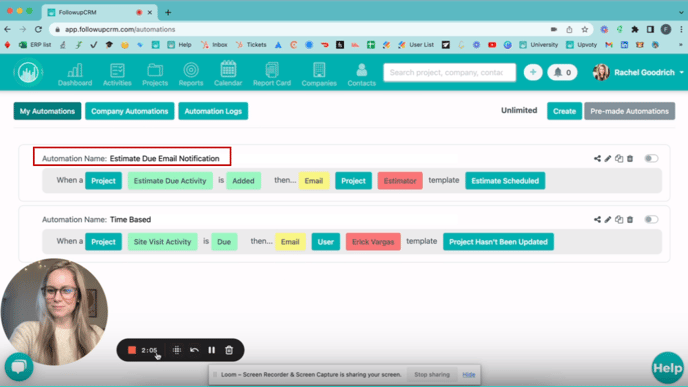Open the Calendar view
Screen dimensions: 688x387
pos(228,74)
